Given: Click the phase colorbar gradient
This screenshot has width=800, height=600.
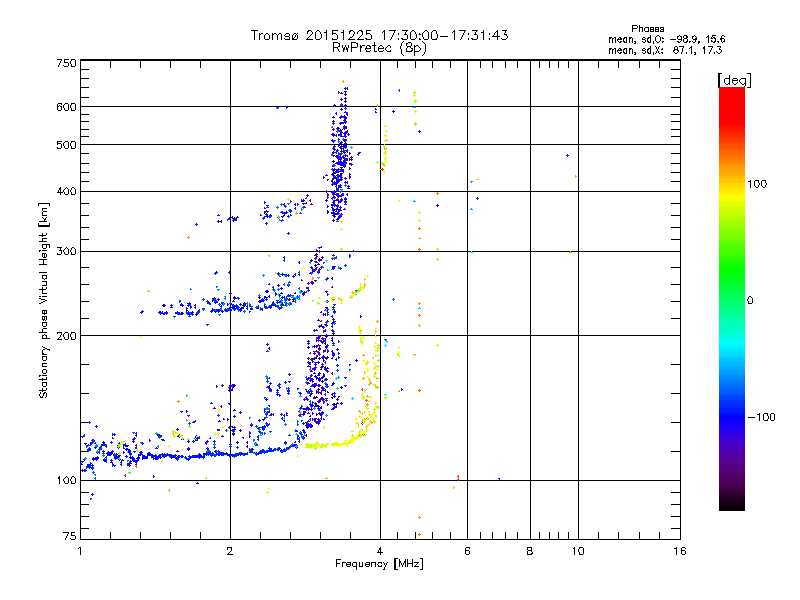Looking at the screenshot, I should [732, 298].
